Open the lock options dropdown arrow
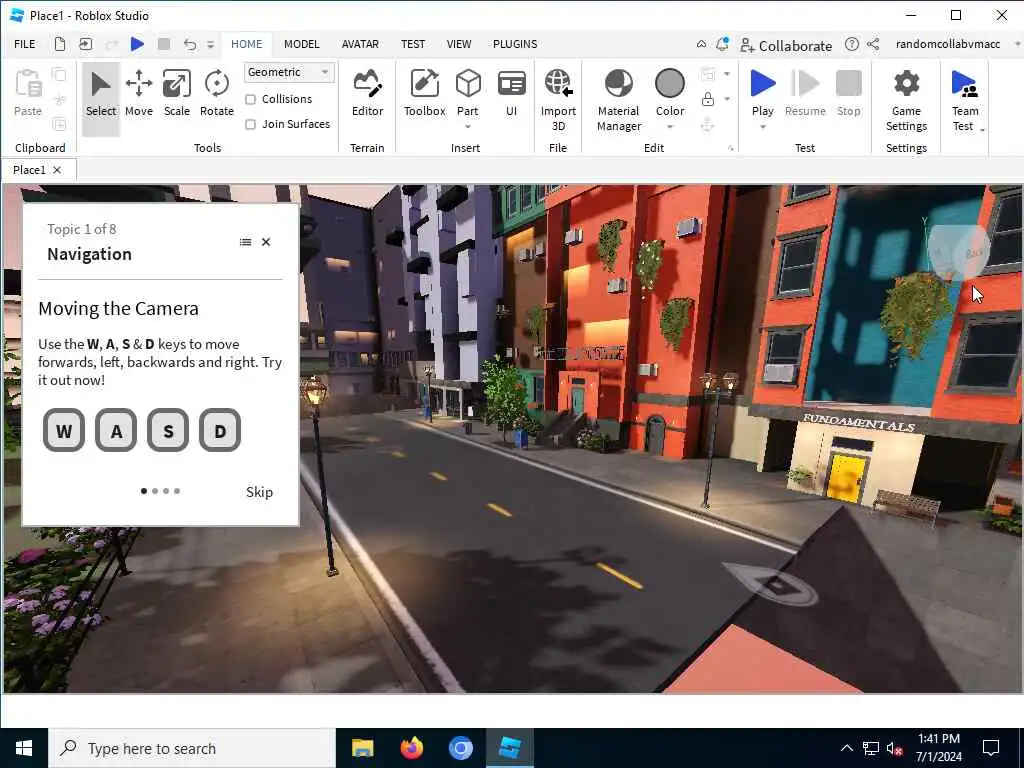Screen dimensions: 1024x768 [x=727, y=99]
